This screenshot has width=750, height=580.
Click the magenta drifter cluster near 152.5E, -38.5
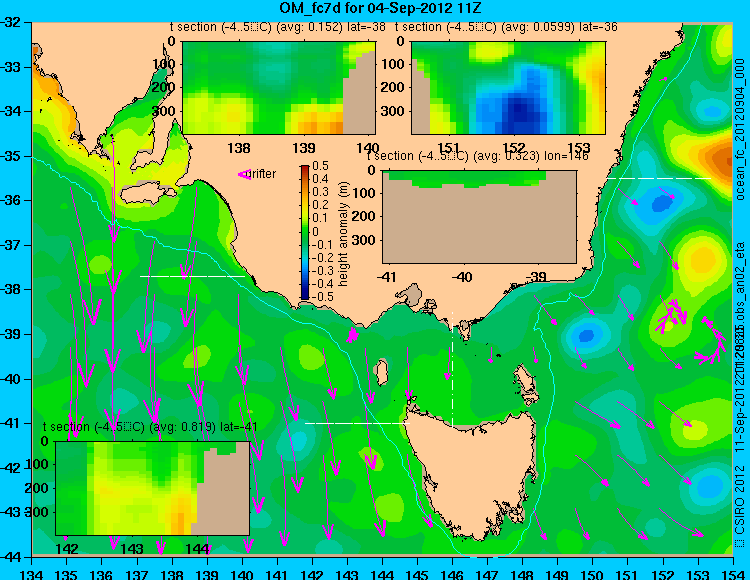[672, 315]
